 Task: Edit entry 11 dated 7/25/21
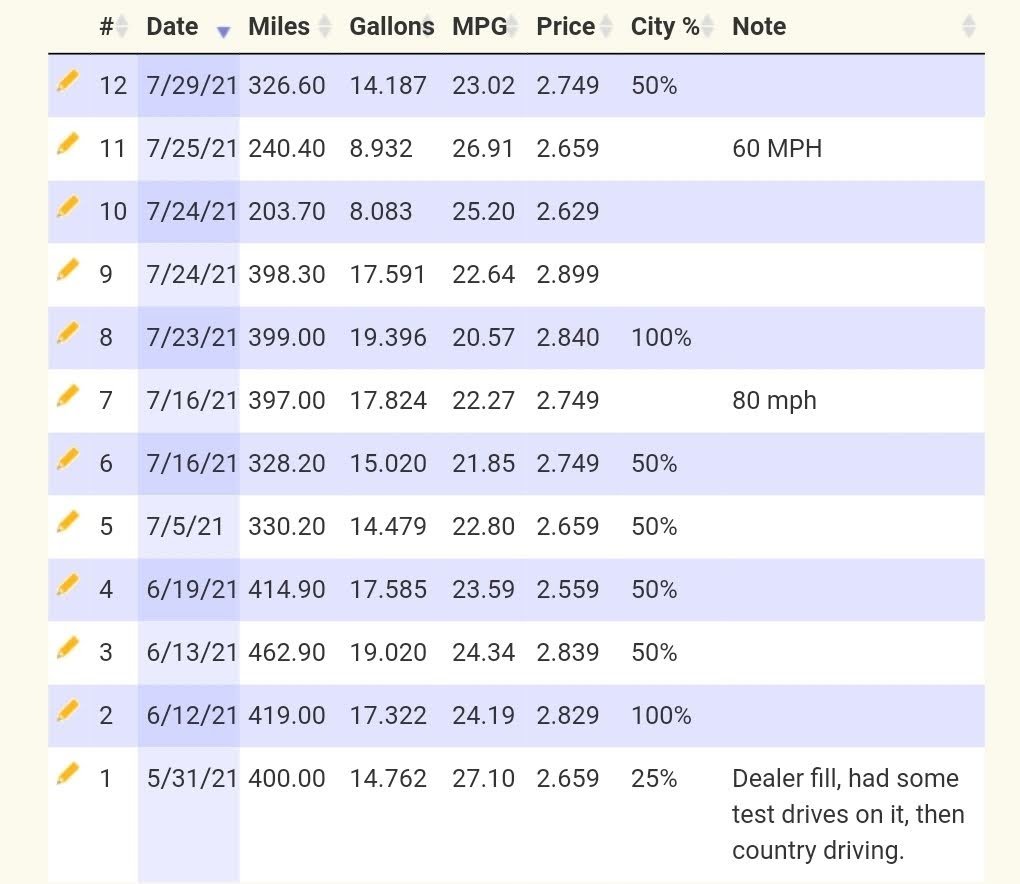[68, 144]
